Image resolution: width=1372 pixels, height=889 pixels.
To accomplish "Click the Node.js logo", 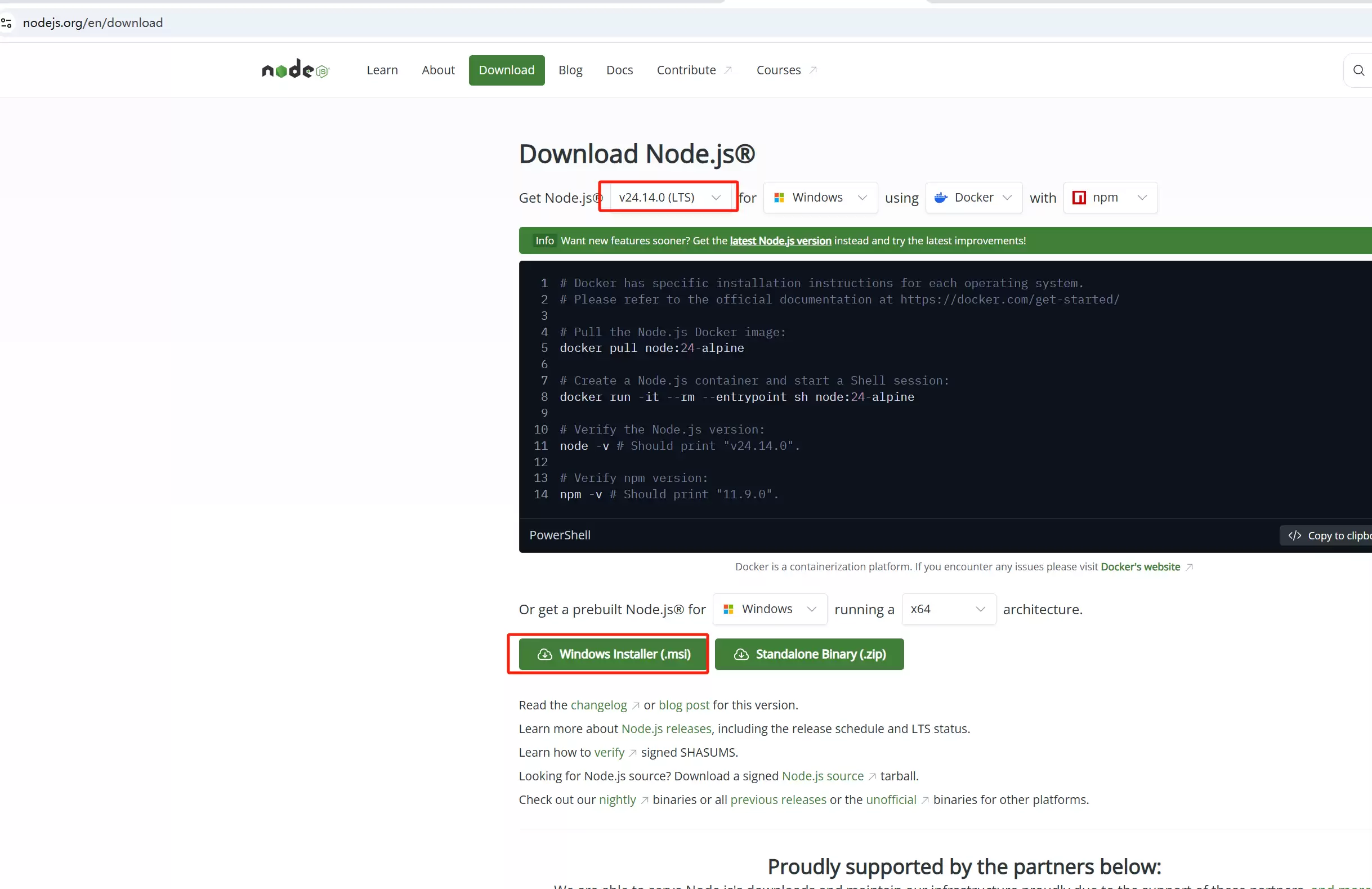I will click(x=295, y=70).
